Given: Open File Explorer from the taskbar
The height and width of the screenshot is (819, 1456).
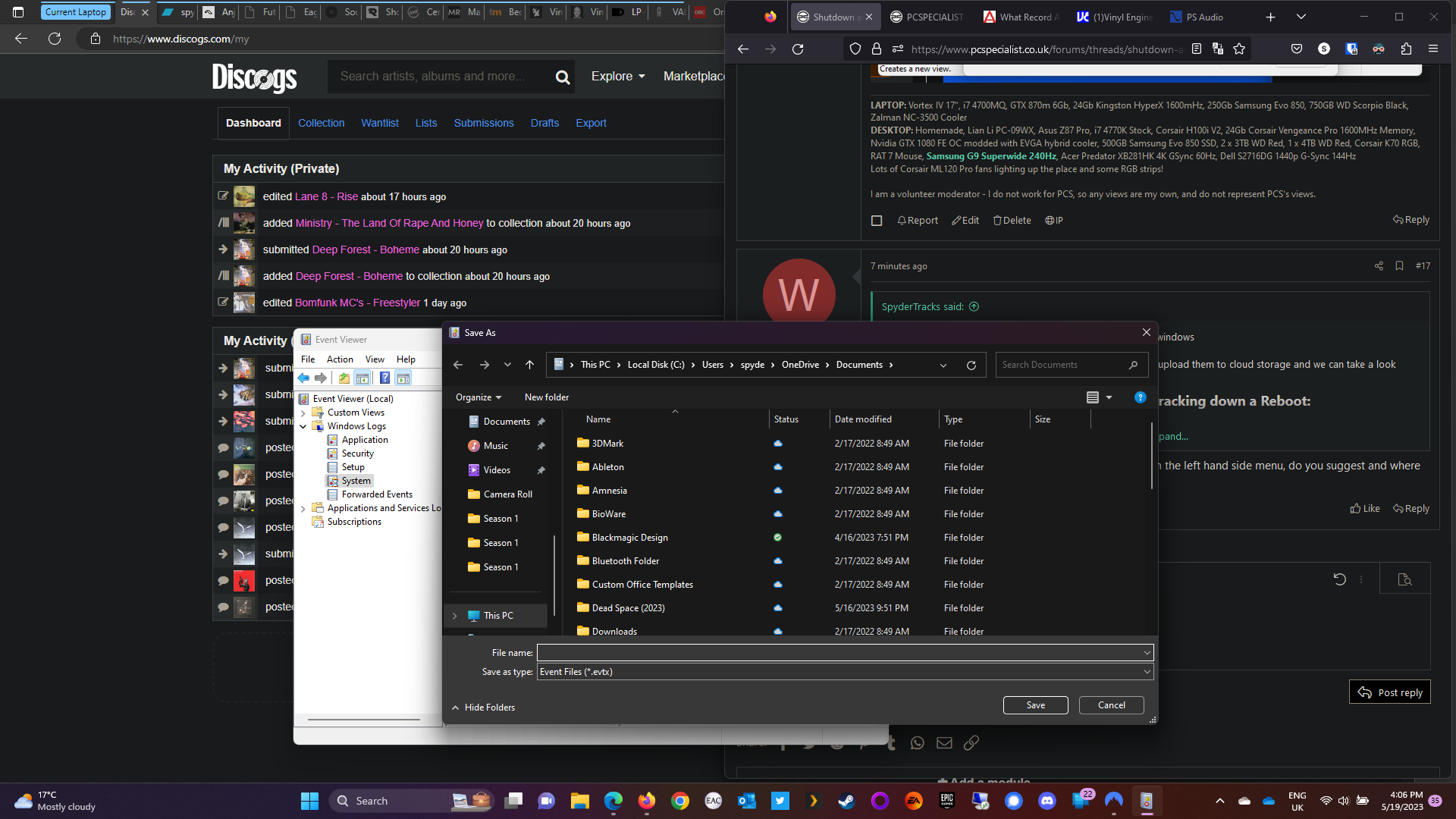Looking at the screenshot, I should click(x=580, y=801).
